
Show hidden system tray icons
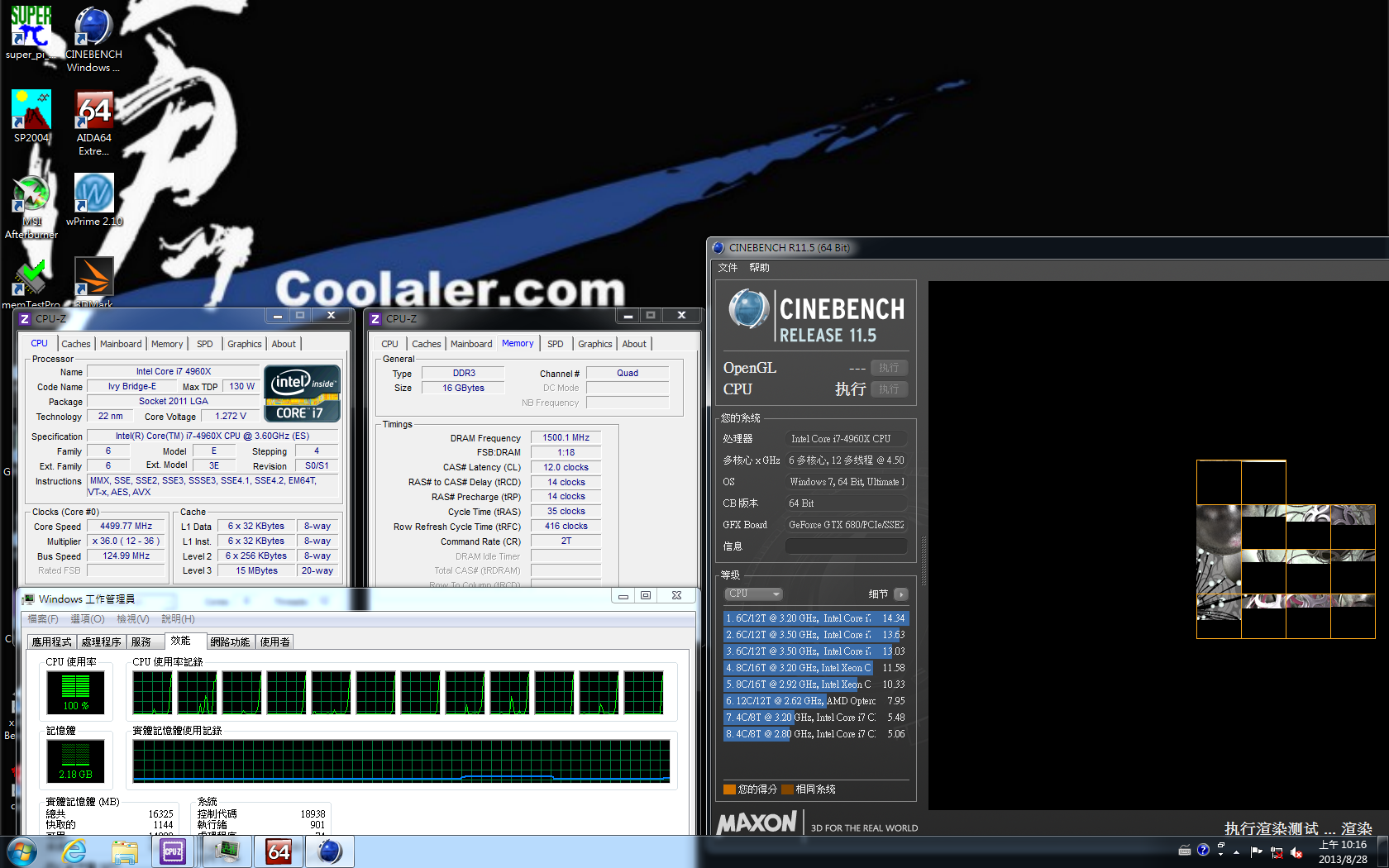coord(1236,851)
